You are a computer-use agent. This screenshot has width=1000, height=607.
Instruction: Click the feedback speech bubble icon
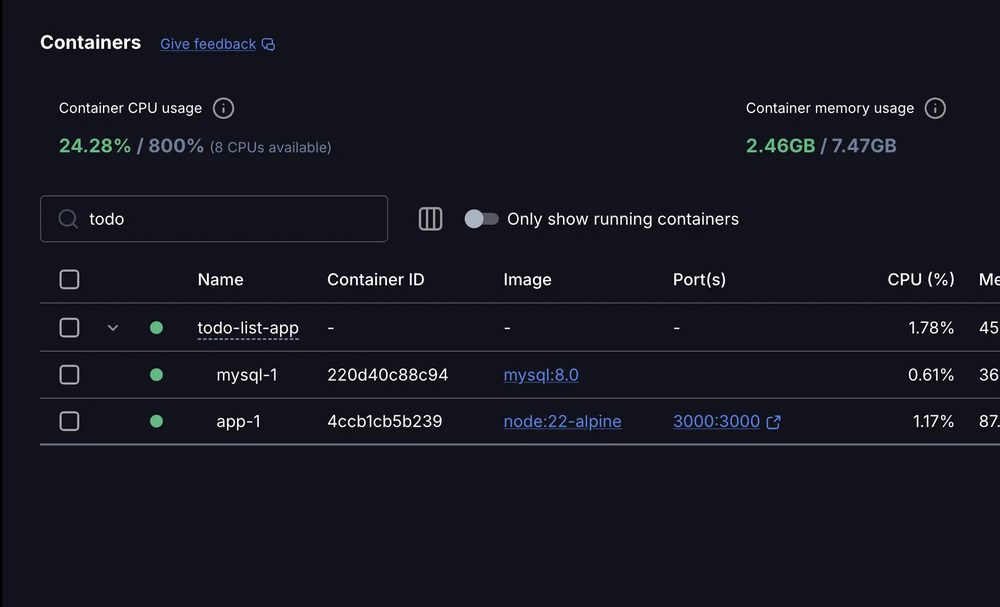(x=268, y=44)
